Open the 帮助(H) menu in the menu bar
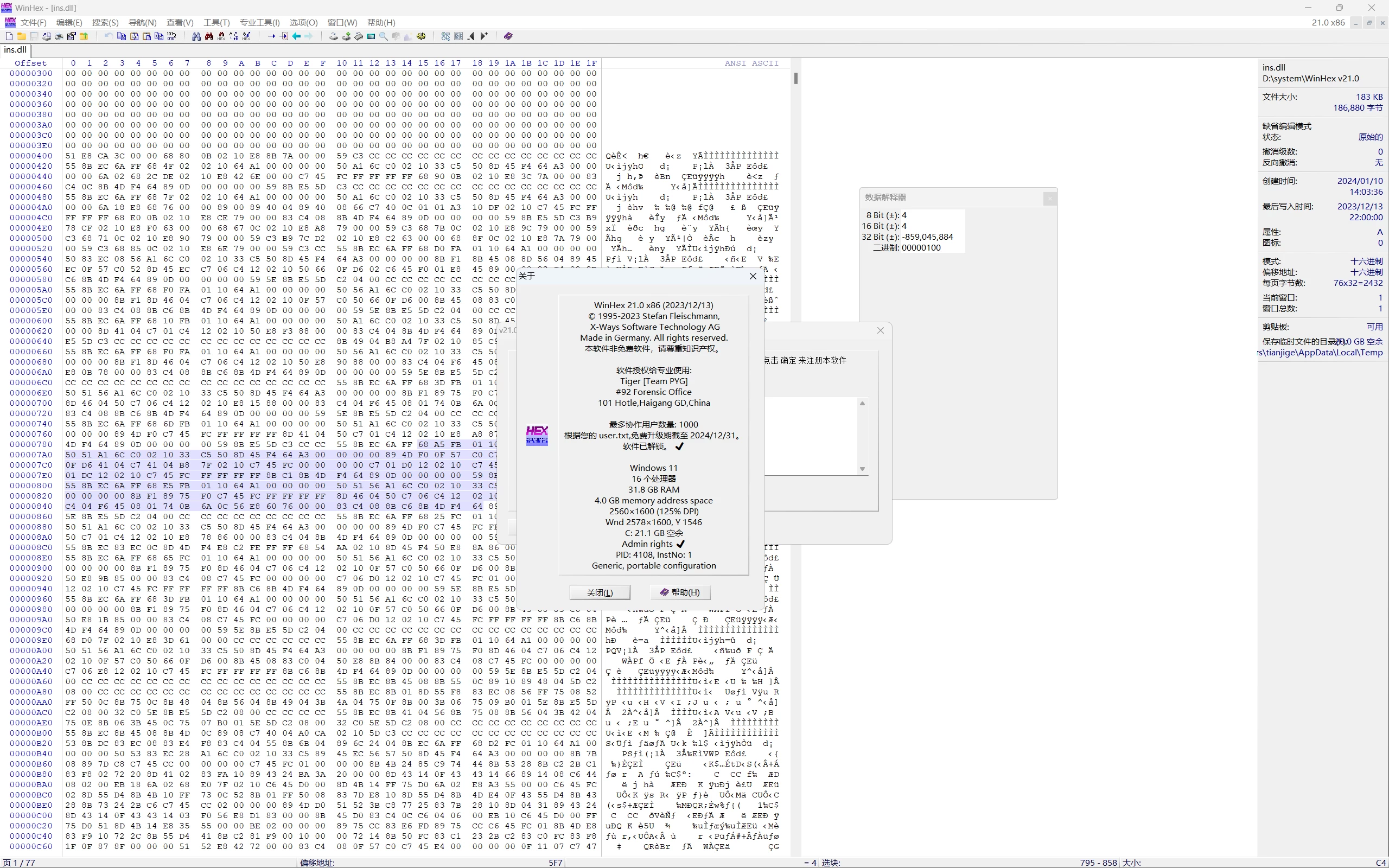The image size is (1389, 868). pyautogui.click(x=381, y=22)
